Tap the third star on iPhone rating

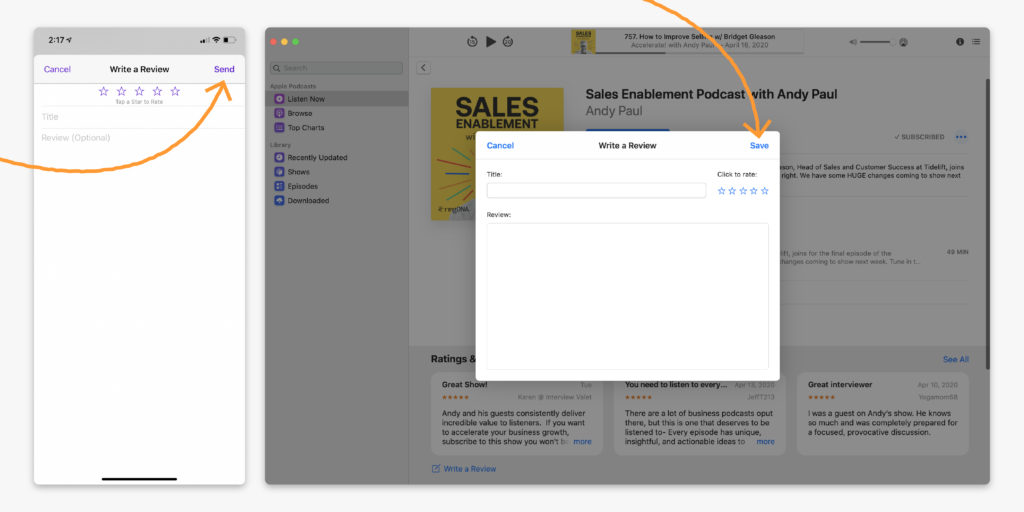(x=139, y=91)
